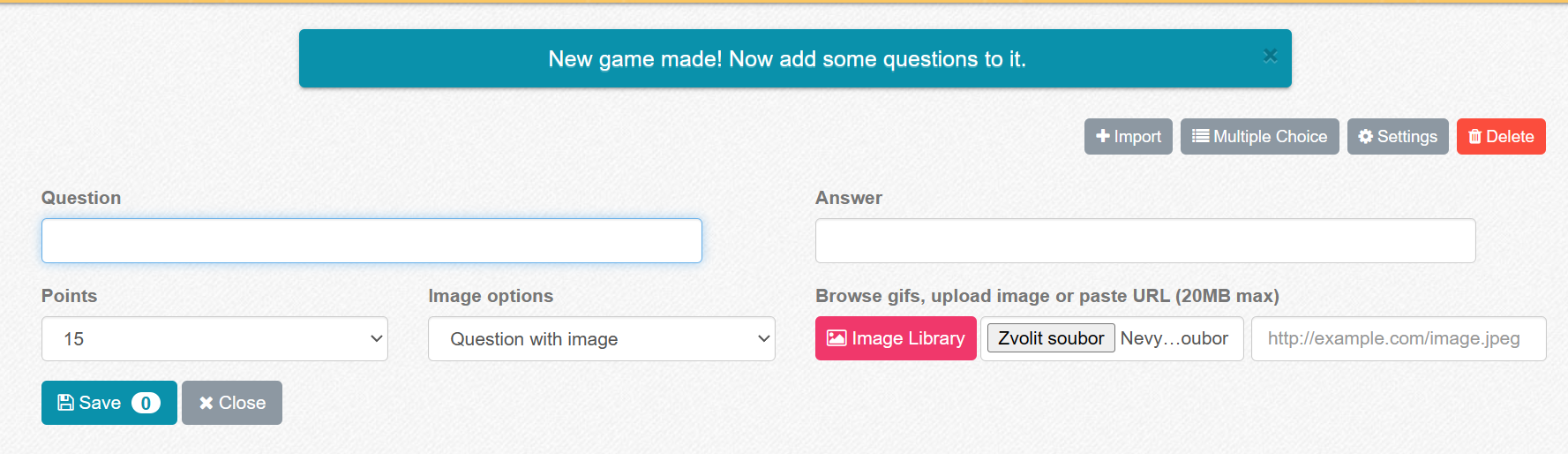Expand the Image options dropdown
The width and height of the screenshot is (1568, 454).
tap(601, 339)
